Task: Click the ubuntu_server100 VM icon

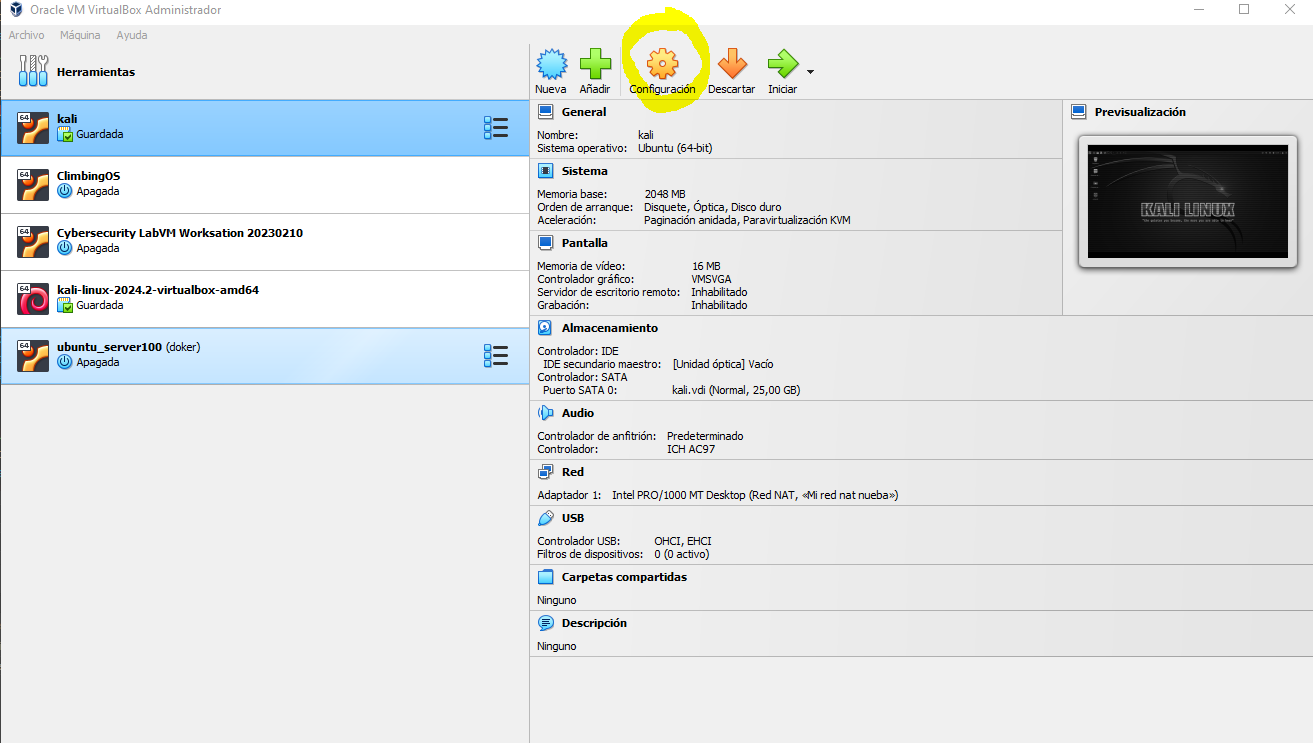Action: (33, 355)
